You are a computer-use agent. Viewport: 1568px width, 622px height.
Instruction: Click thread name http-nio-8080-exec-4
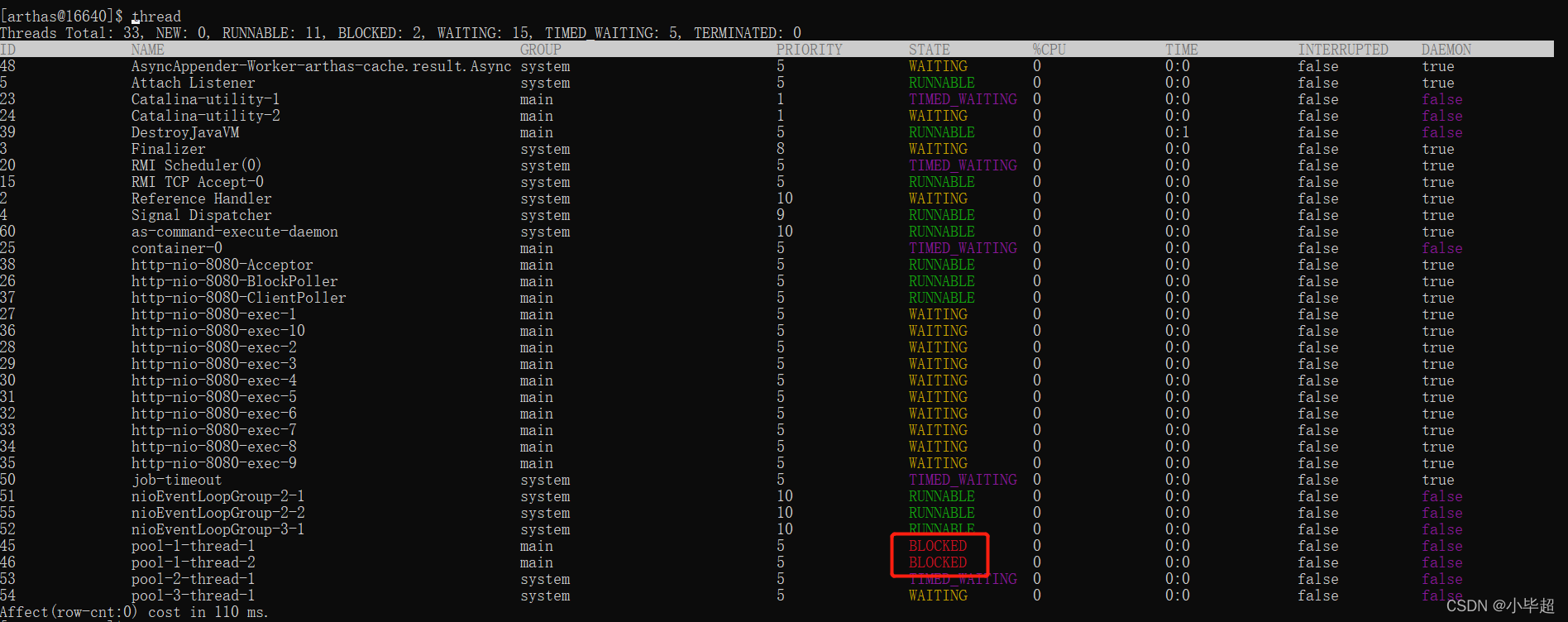[x=214, y=380]
